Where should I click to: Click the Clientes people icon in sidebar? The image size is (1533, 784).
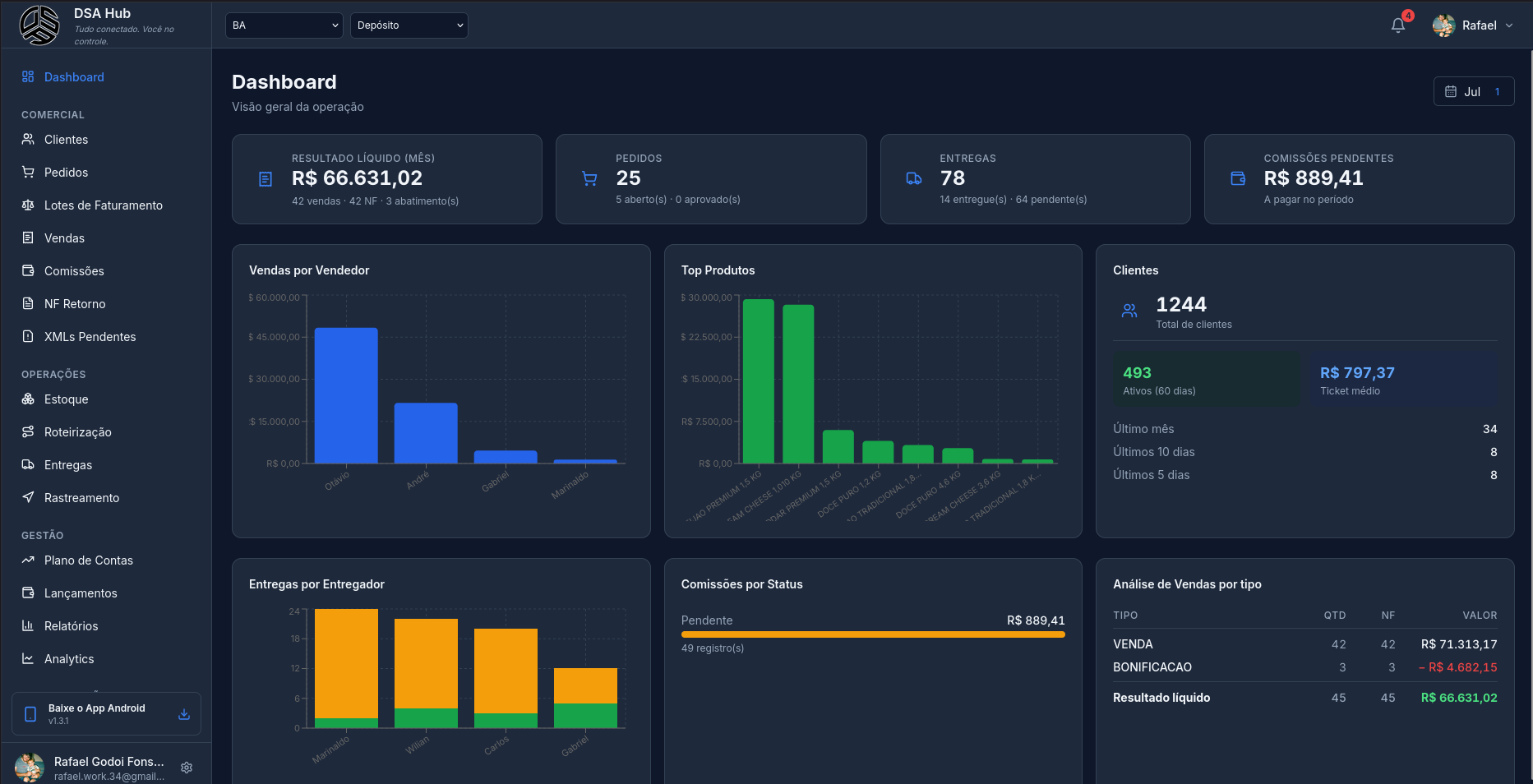28,140
